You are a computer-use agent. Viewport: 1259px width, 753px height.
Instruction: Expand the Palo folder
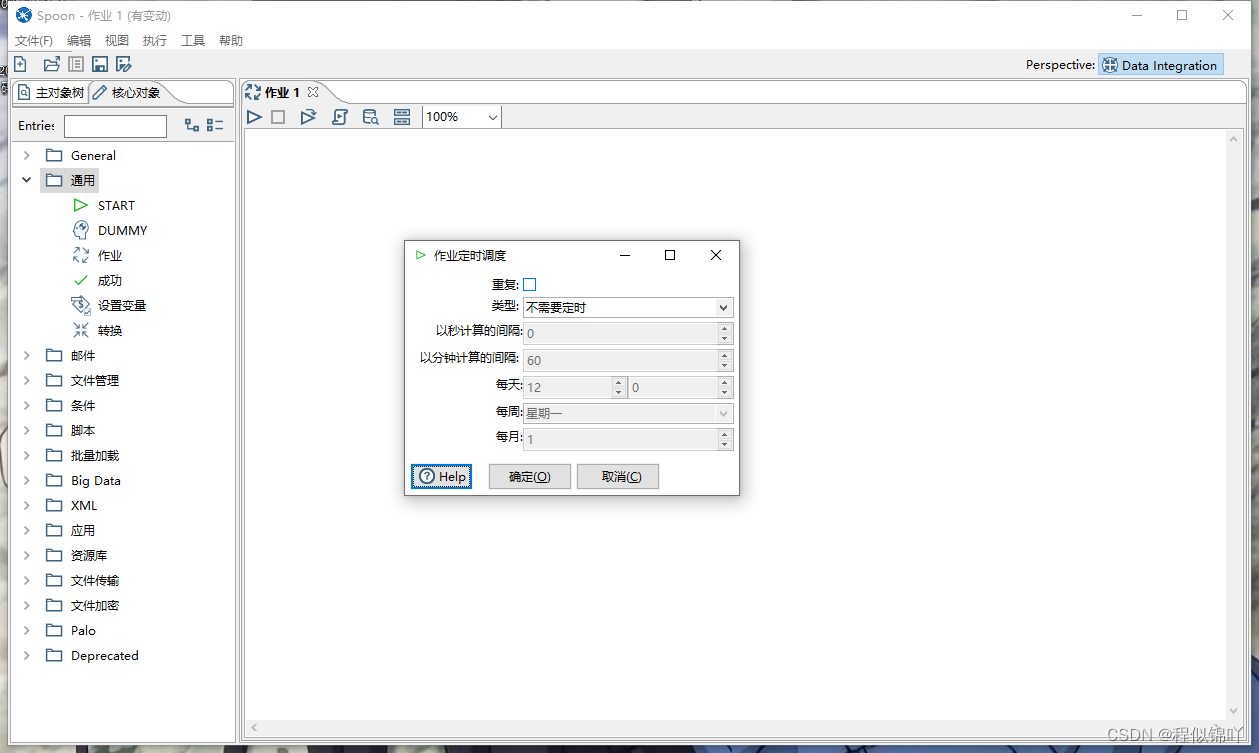[27, 630]
